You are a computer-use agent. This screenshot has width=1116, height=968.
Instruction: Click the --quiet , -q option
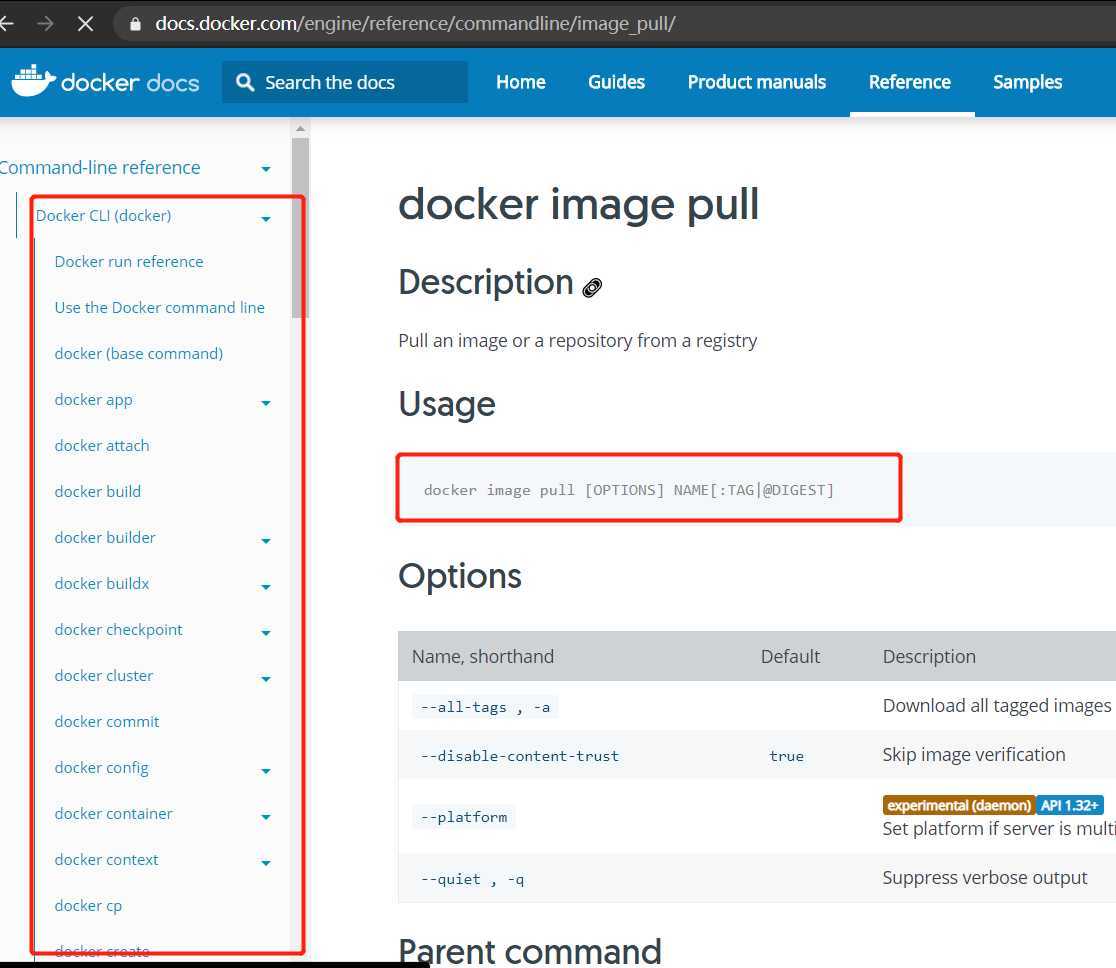pyautogui.click(x=472, y=880)
